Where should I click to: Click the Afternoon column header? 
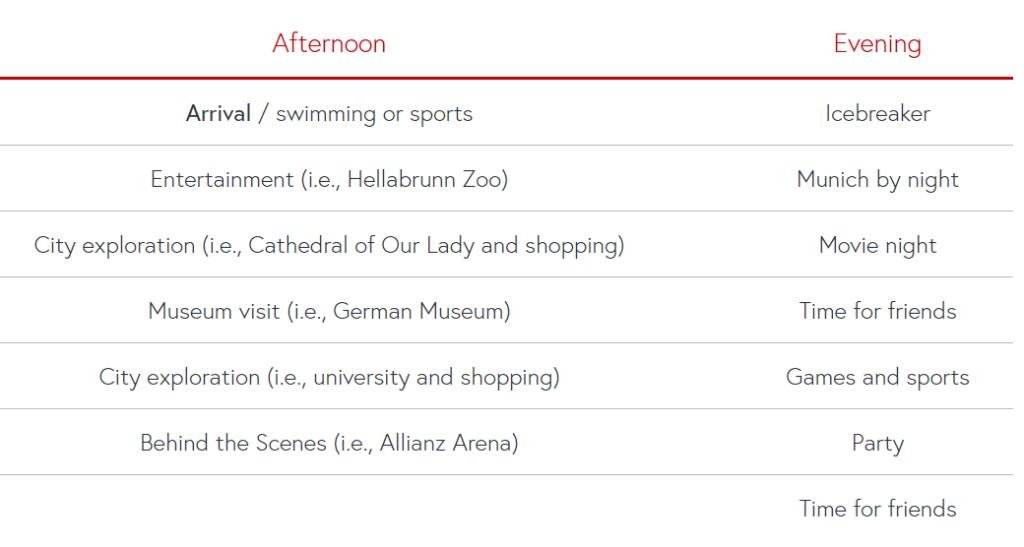(329, 44)
